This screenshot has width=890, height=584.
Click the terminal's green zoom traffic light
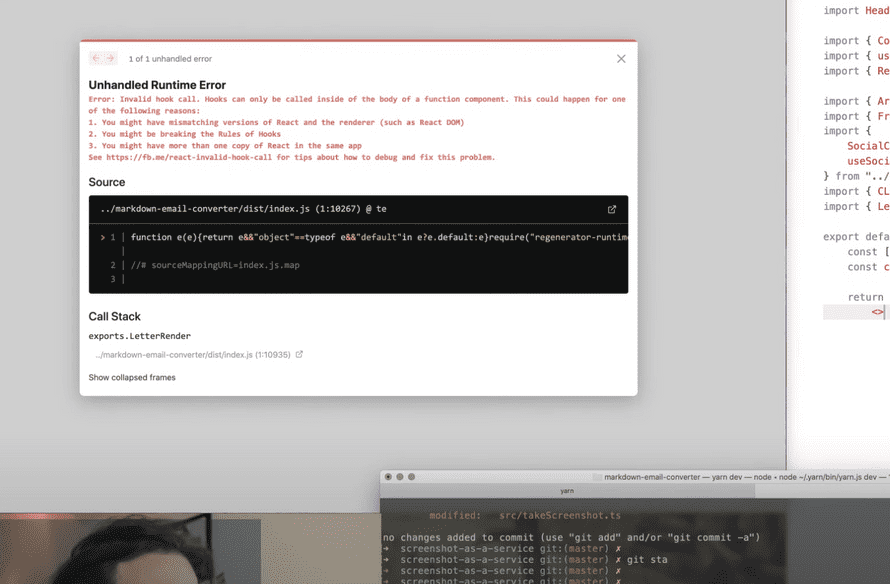409,478
